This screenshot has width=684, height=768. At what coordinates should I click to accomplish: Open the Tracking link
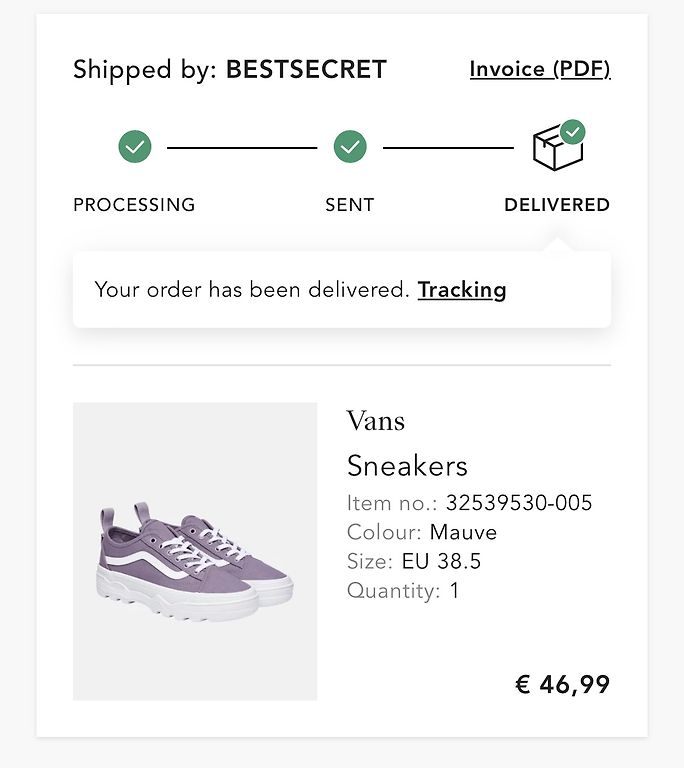(x=462, y=289)
